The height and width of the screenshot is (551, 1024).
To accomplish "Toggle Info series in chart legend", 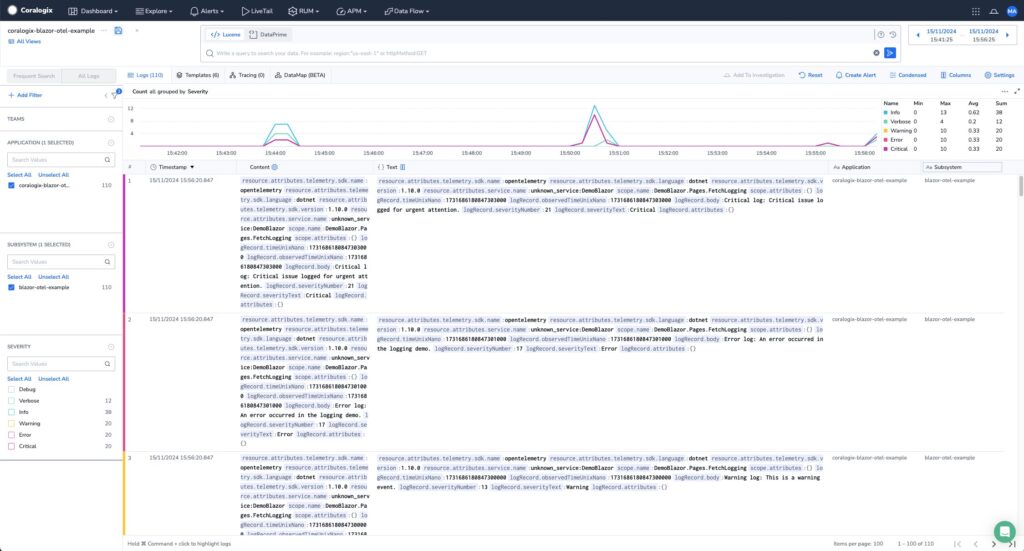I will click(x=891, y=112).
